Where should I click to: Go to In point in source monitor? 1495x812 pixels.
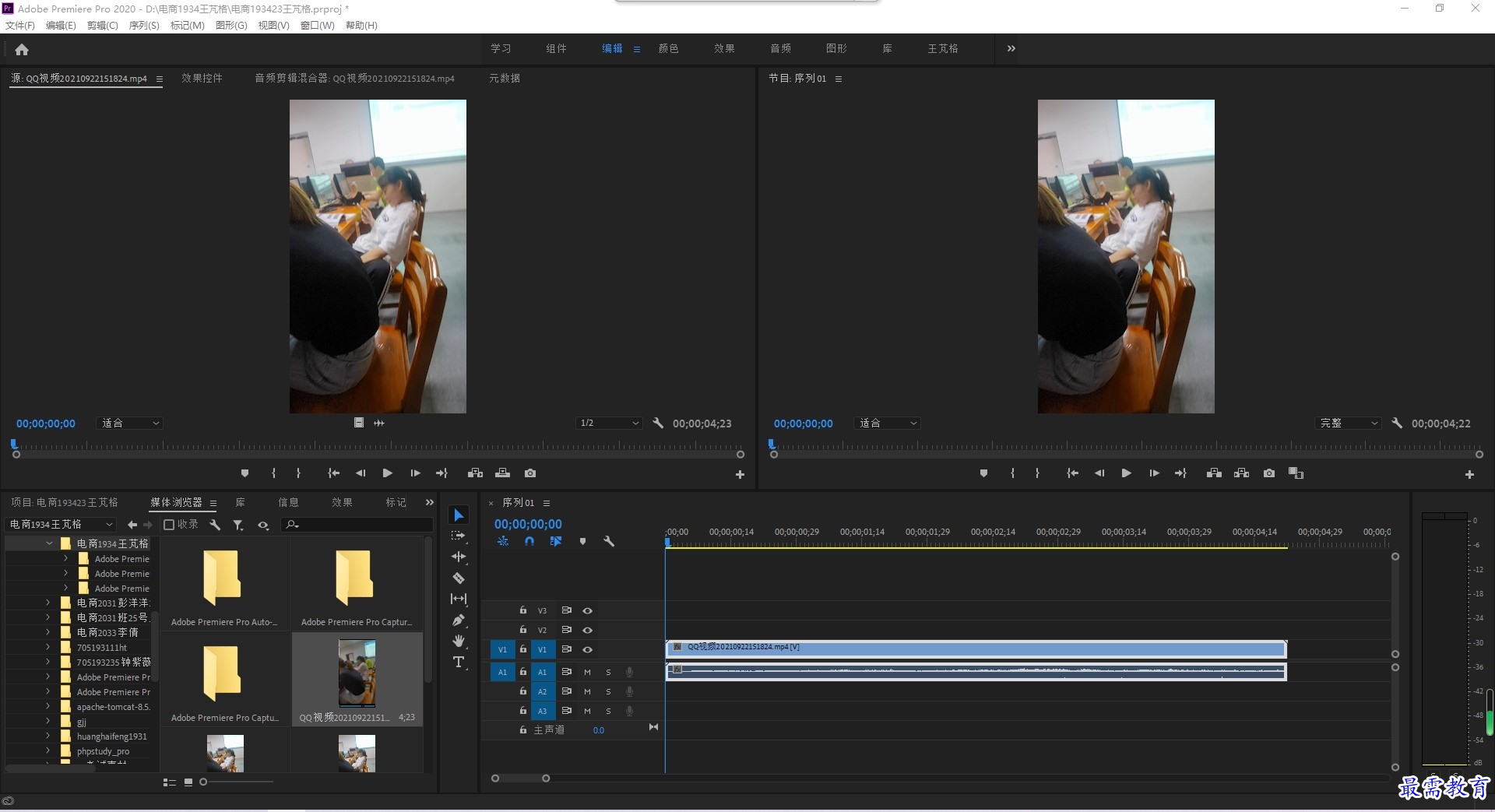tap(333, 473)
